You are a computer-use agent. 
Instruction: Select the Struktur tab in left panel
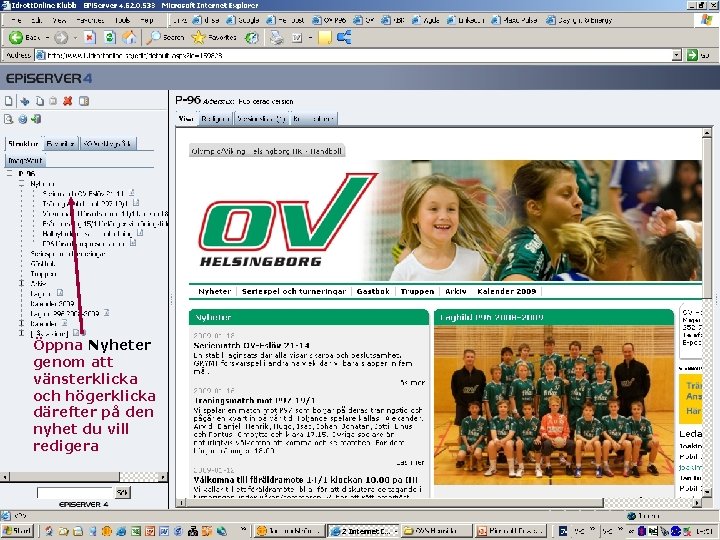(x=23, y=144)
